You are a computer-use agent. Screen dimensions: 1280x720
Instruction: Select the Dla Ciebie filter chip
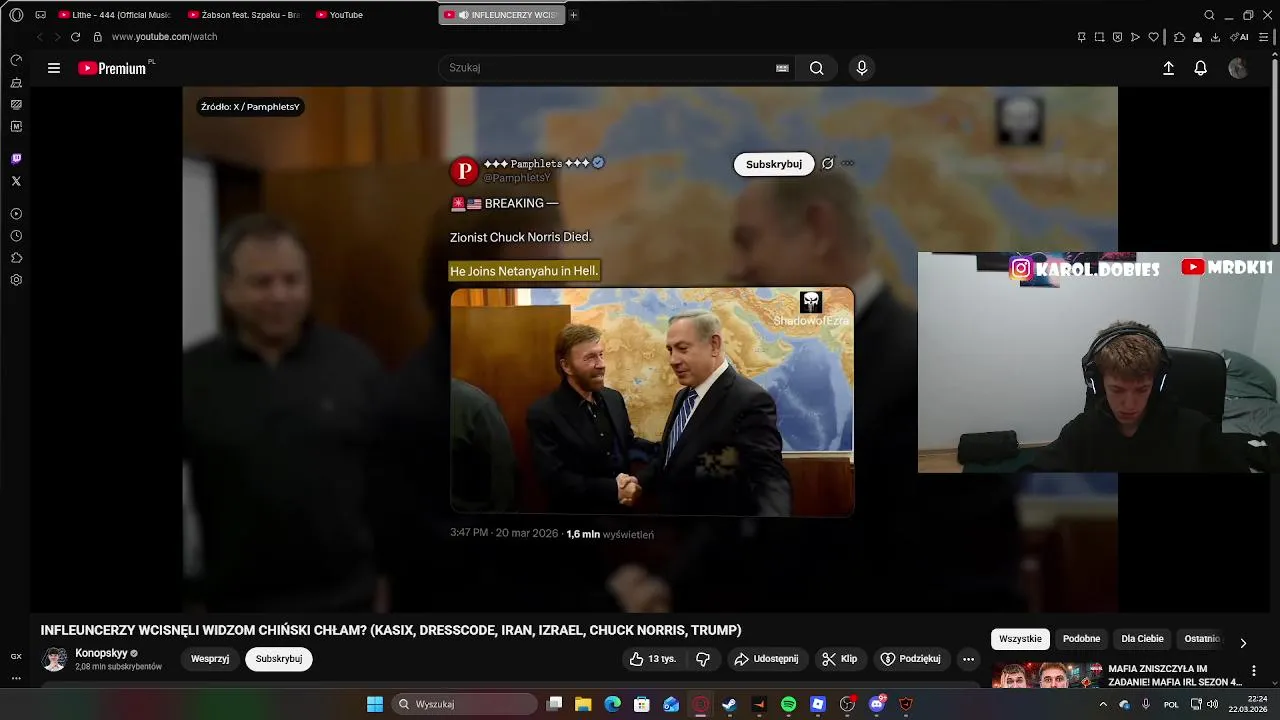(1142, 639)
